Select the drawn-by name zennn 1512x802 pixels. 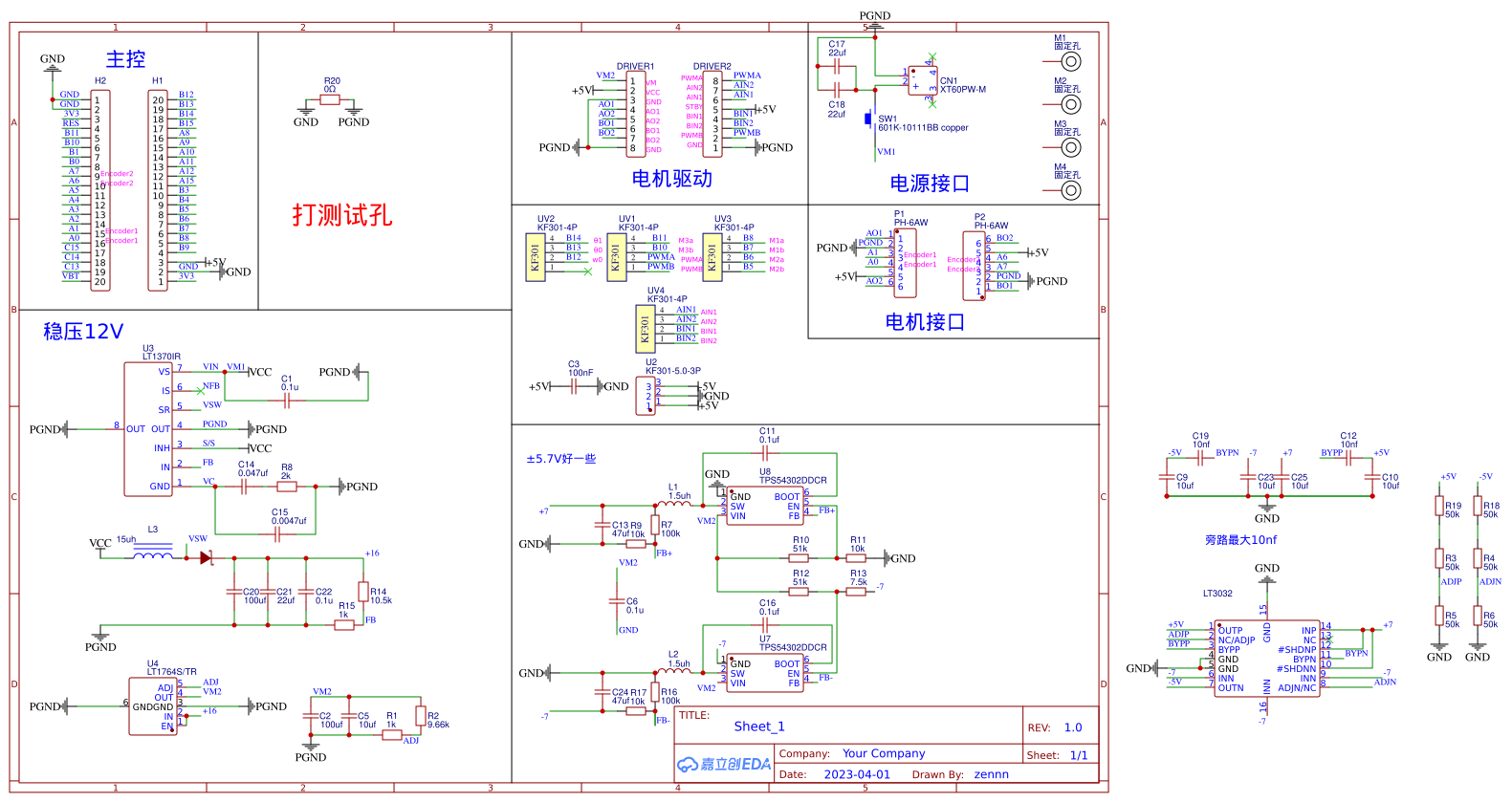[x=991, y=774]
